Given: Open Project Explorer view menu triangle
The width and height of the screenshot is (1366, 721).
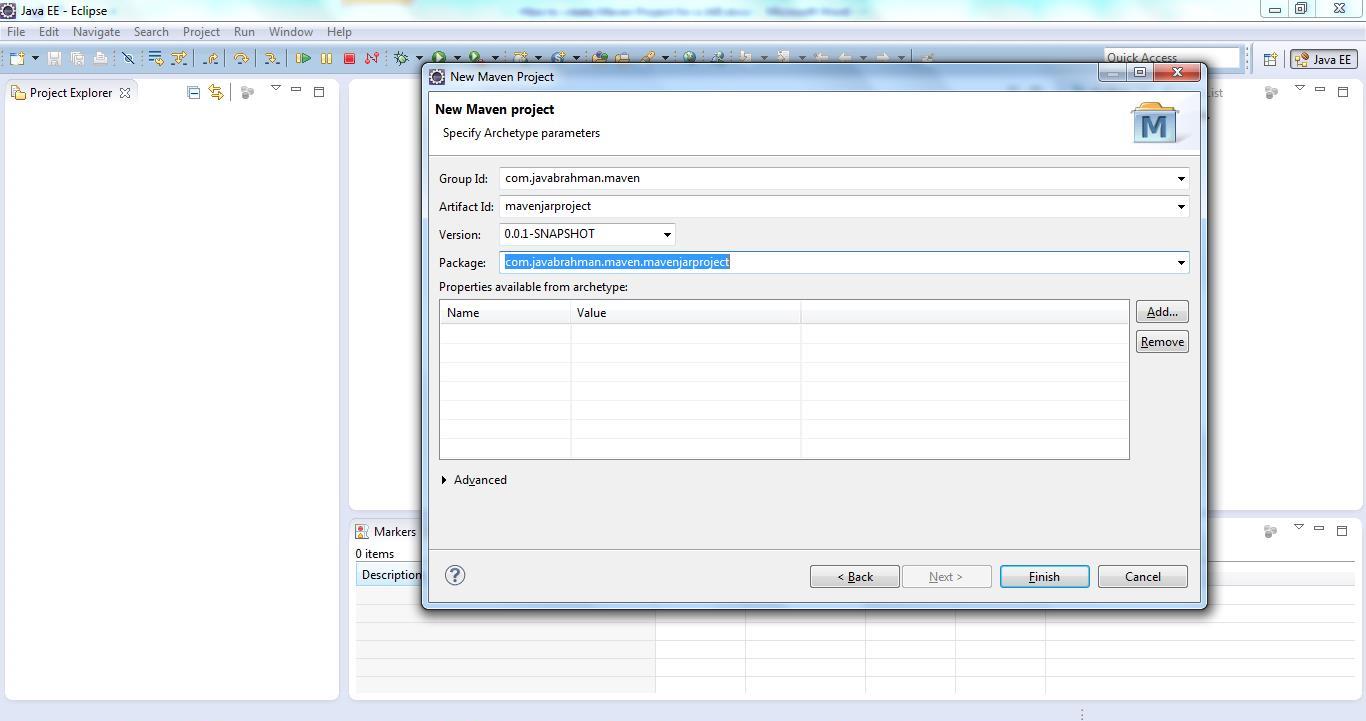Looking at the screenshot, I should pos(276,89).
